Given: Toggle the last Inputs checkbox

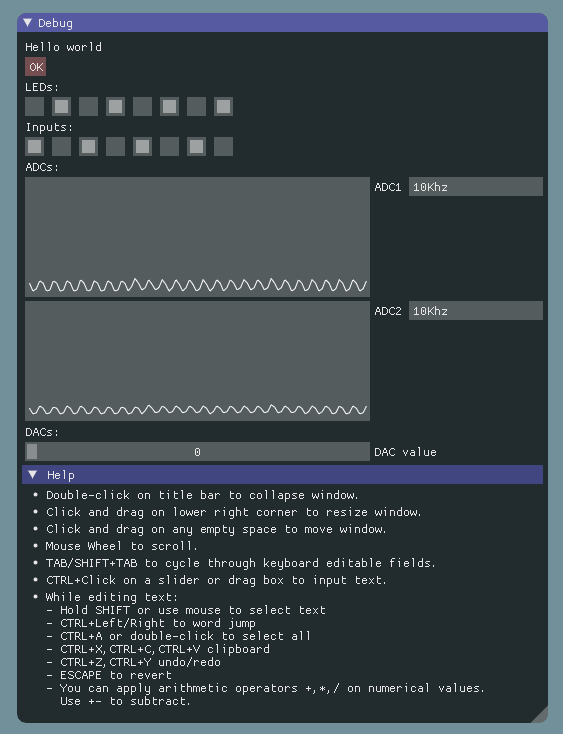Looking at the screenshot, I should tap(224, 147).
